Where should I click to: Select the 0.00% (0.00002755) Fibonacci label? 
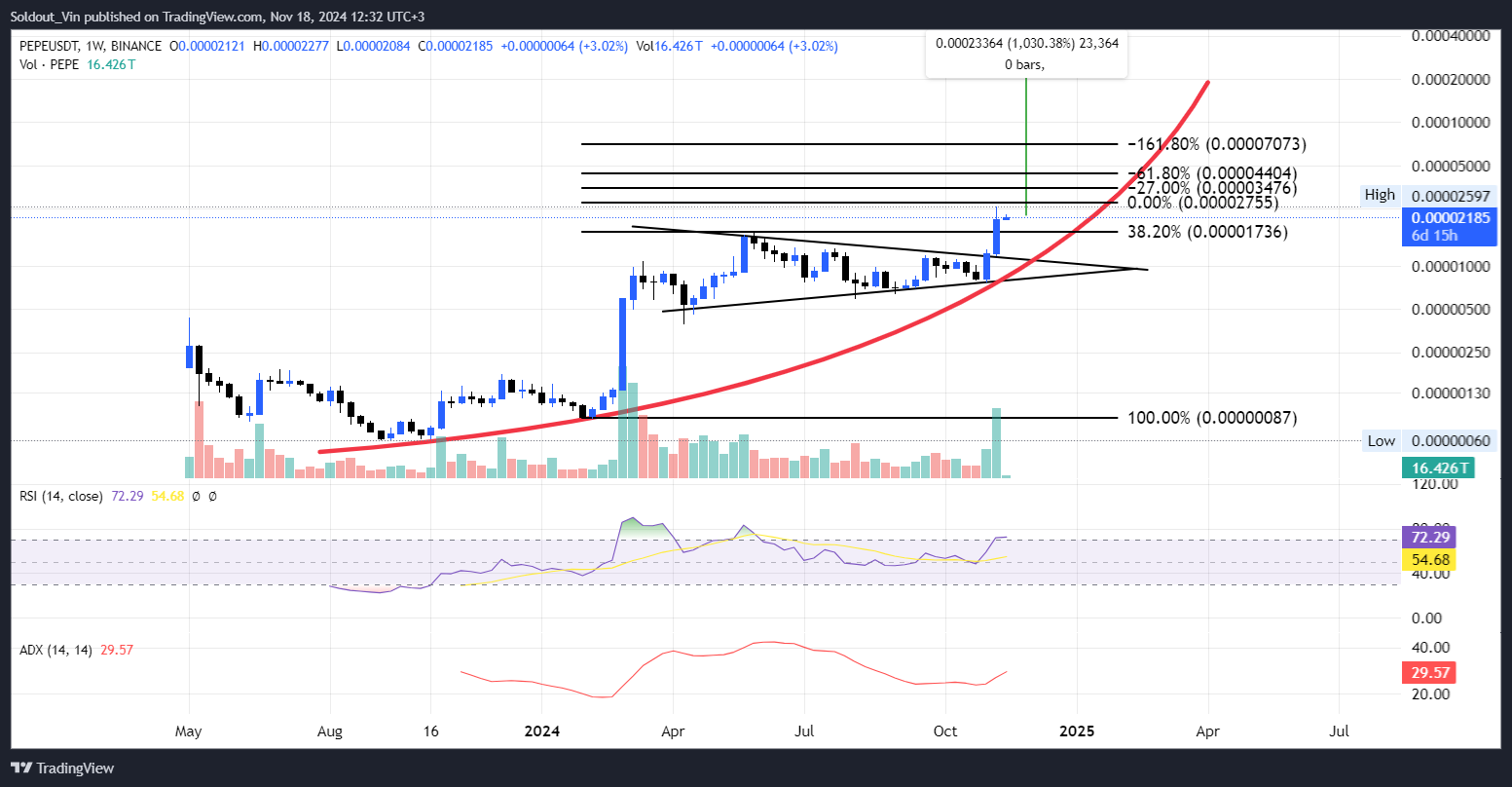(1202, 203)
